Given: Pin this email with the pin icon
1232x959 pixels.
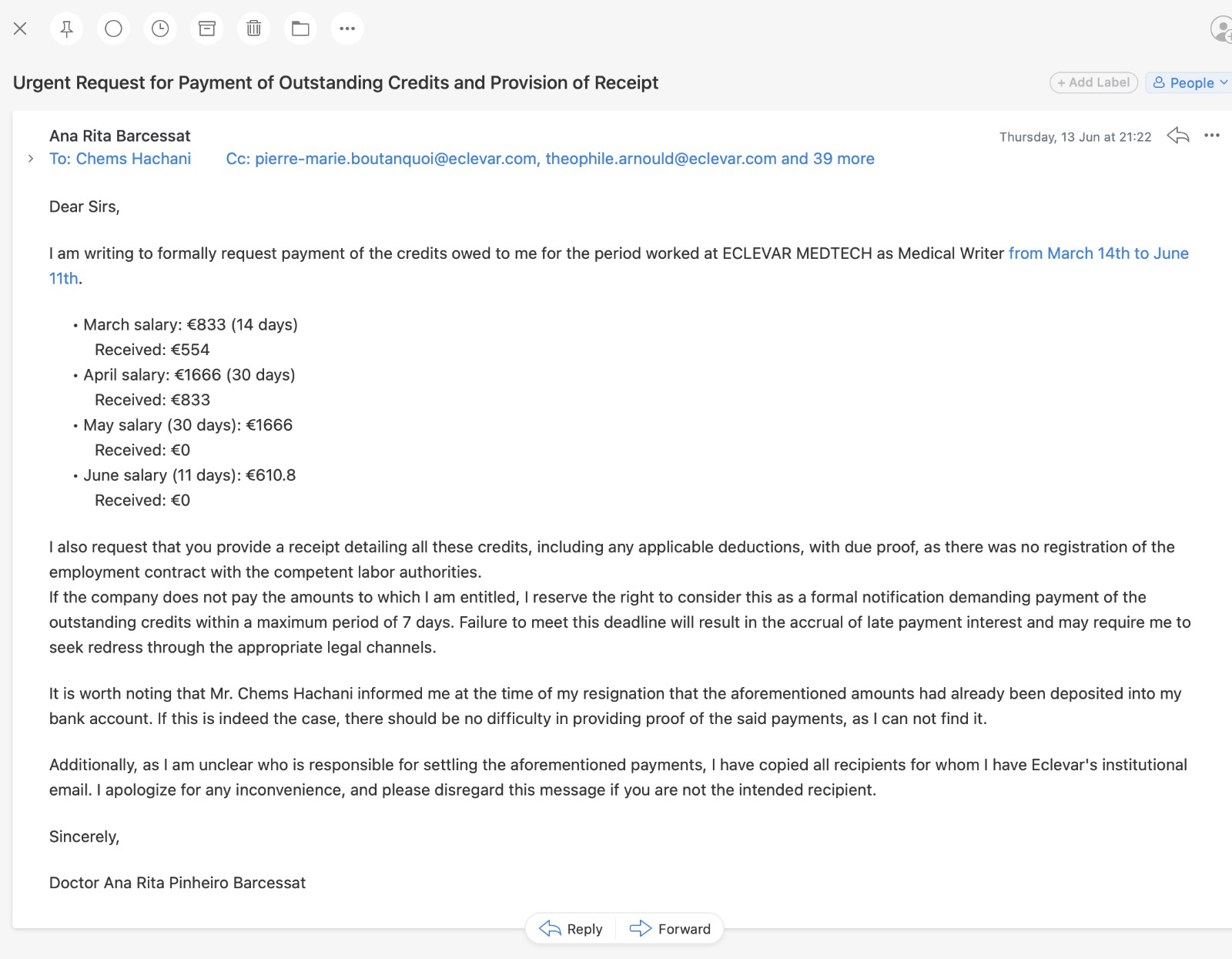Looking at the screenshot, I should coord(67,29).
